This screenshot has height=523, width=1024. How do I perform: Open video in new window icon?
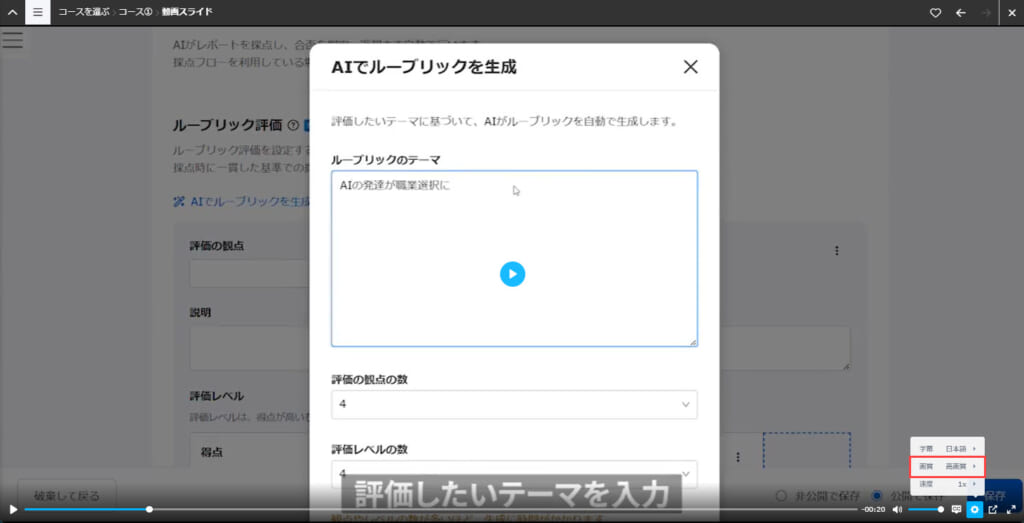click(992, 510)
